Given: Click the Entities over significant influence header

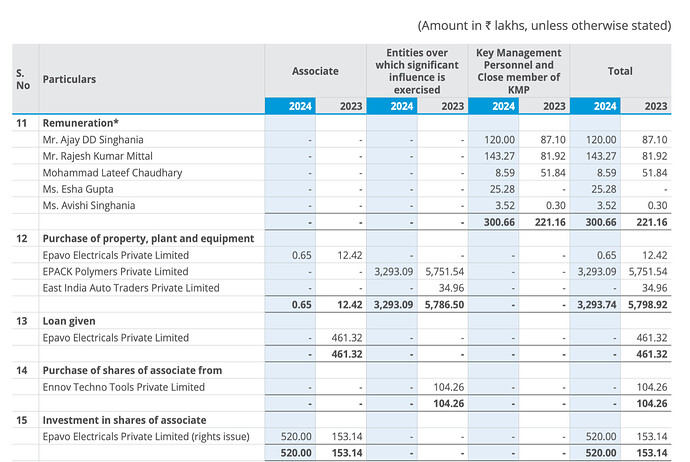Looking at the screenshot, I should point(417,71).
